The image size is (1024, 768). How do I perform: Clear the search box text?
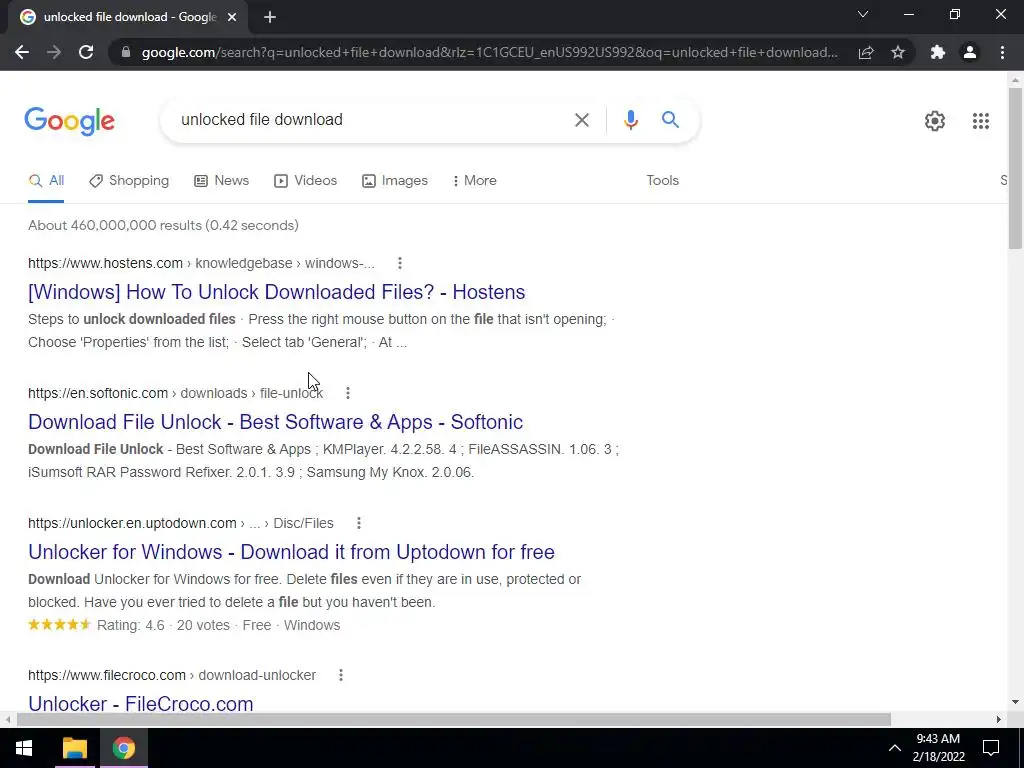(x=581, y=120)
